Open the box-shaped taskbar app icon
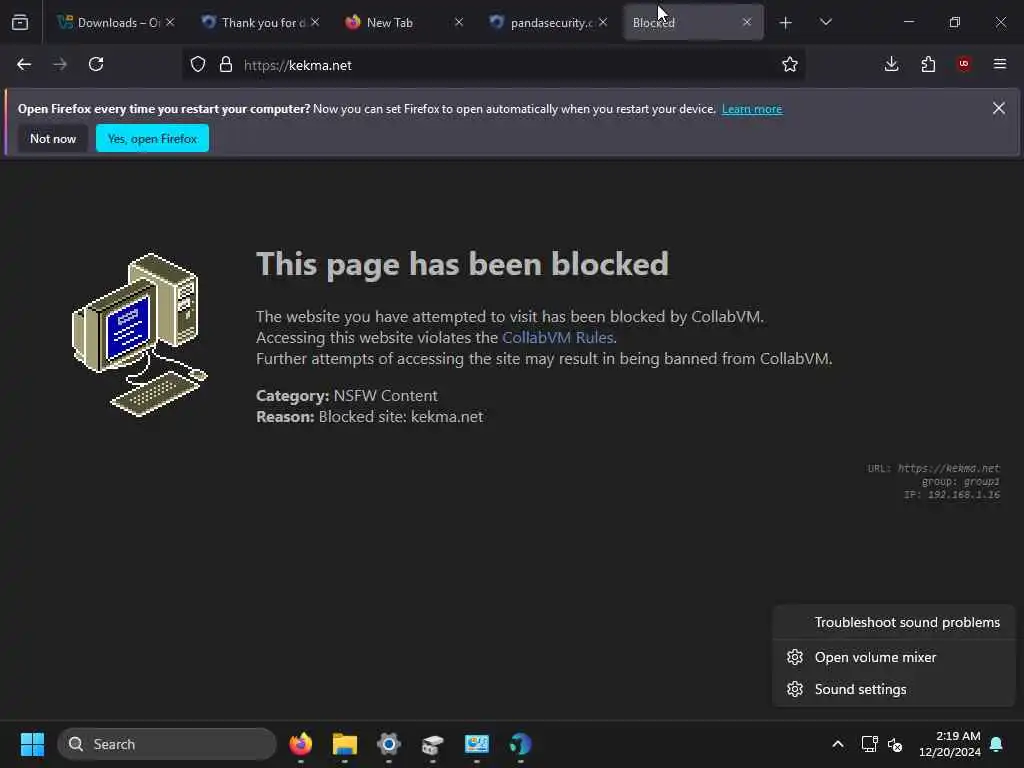Image resolution: width=1024 pixels, height=768 pixels. pyautogui.click(x=432, y=744)
